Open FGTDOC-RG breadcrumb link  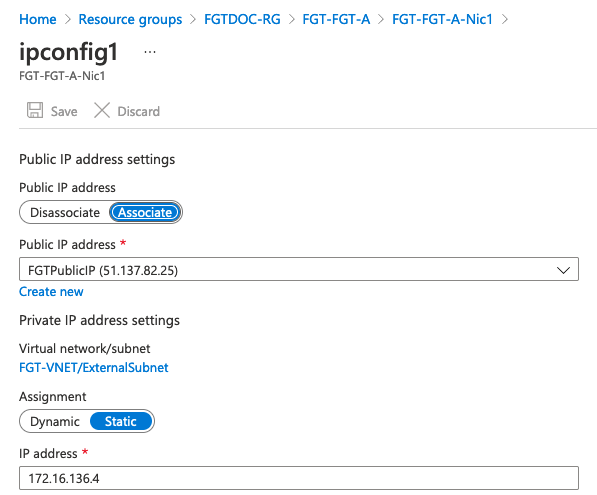[x=242, y=19]
